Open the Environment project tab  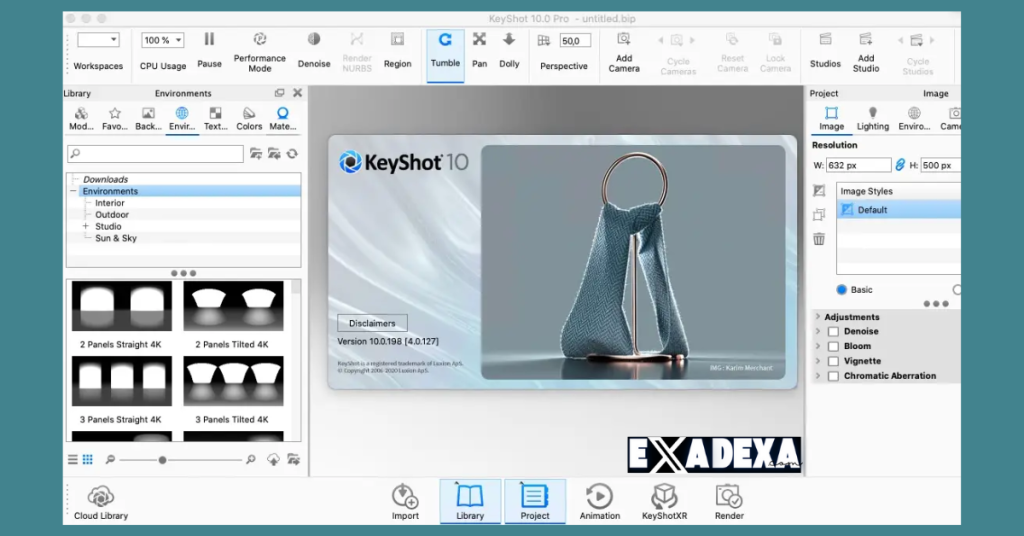tap(914, 119)
